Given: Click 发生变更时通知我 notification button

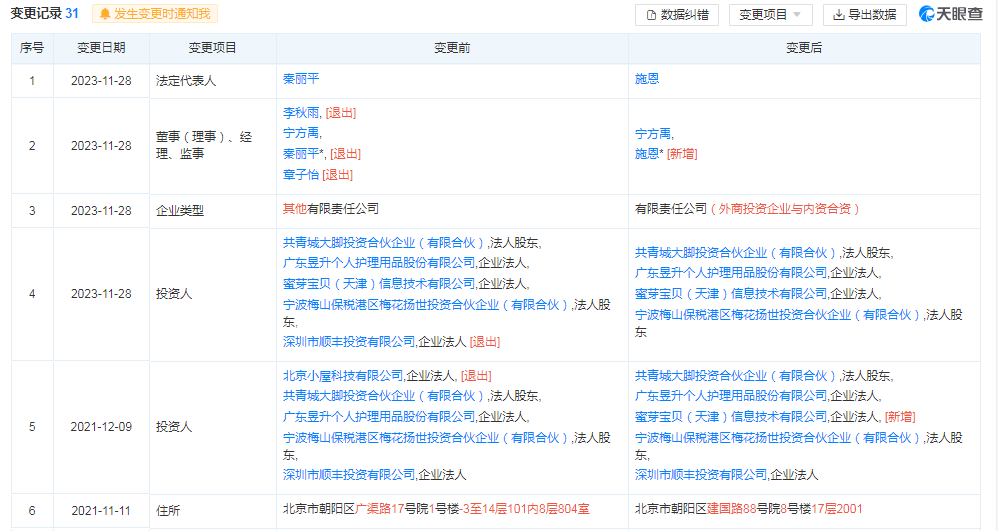Looking at the screenshot, I should pyautogui.click(x=155, y=14).
